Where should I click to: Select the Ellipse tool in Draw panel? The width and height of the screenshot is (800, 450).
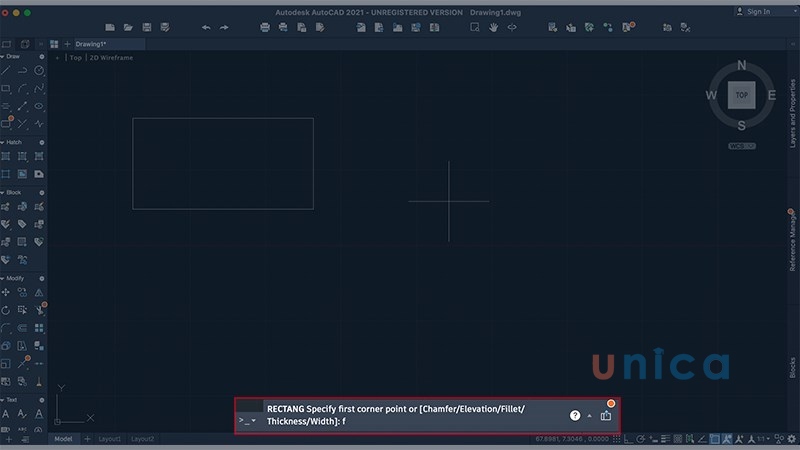point(39,106)
